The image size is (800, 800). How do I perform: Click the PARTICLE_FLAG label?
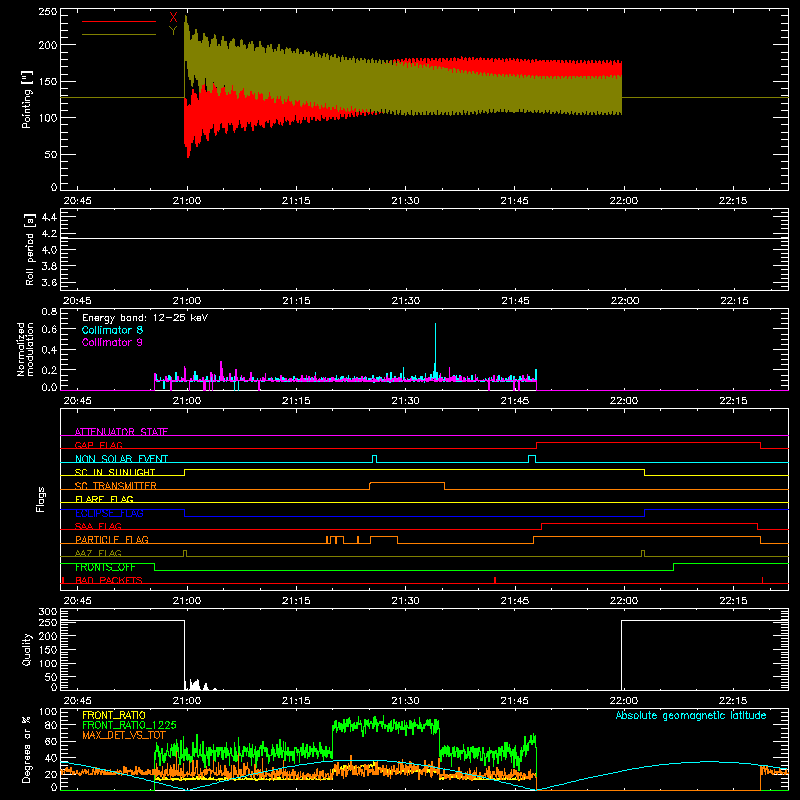pyautogui.click(x=112, y=539)
